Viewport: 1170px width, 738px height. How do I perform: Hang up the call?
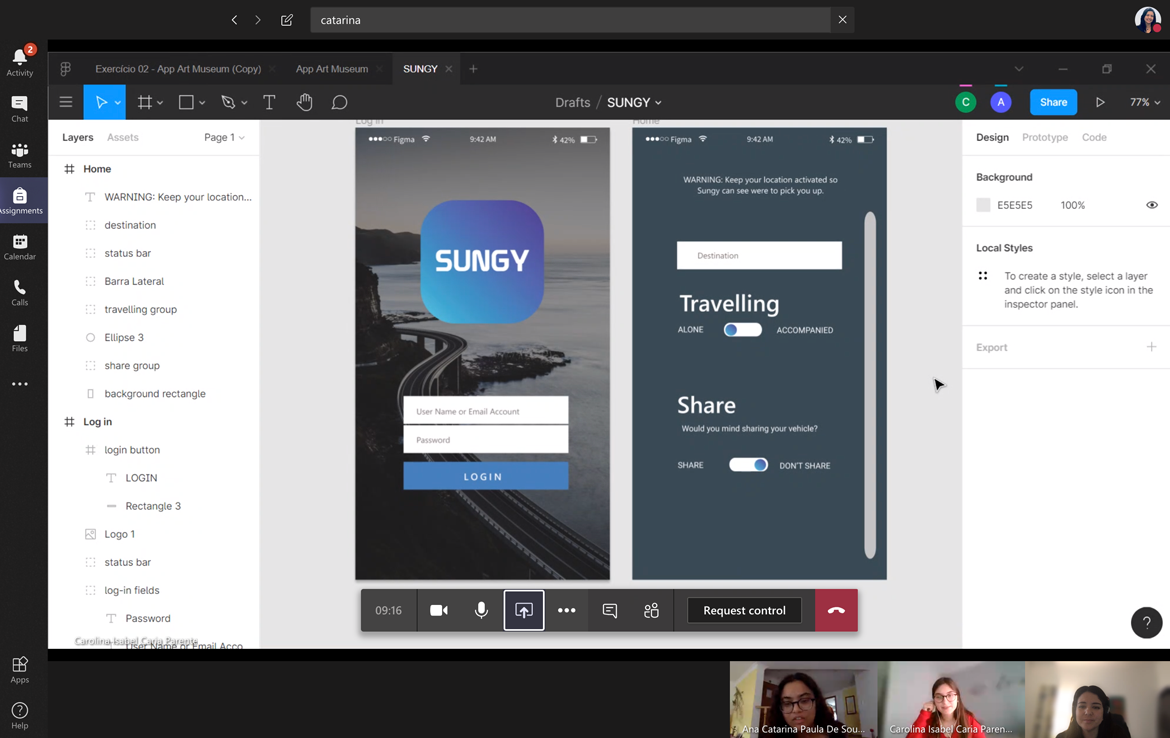click(836, 610)
